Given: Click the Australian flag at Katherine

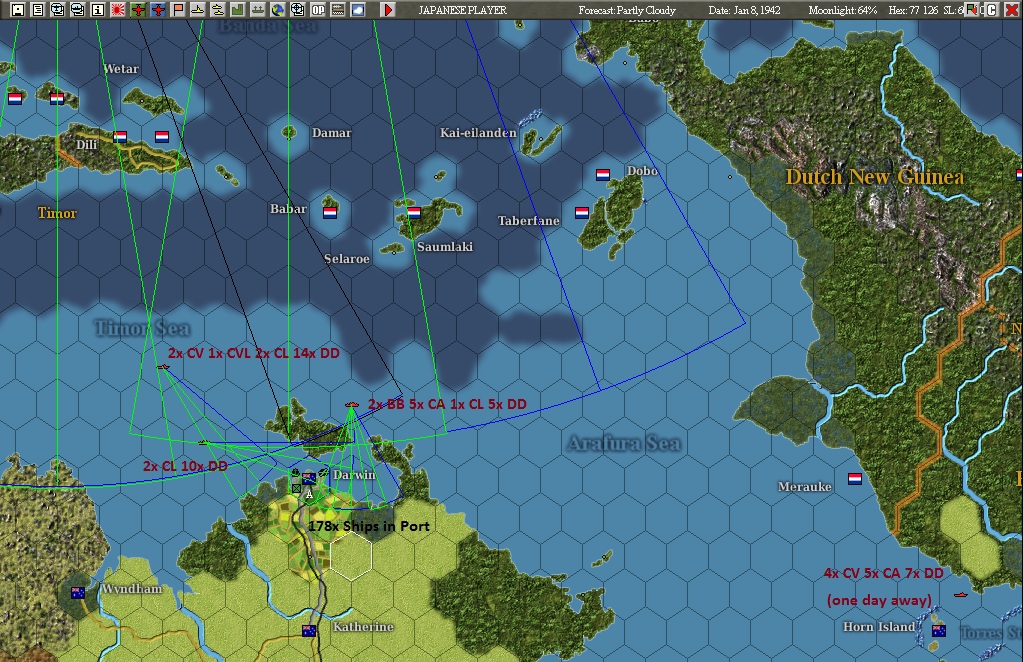Looking at the screenshot, I should tap(309, 630).
